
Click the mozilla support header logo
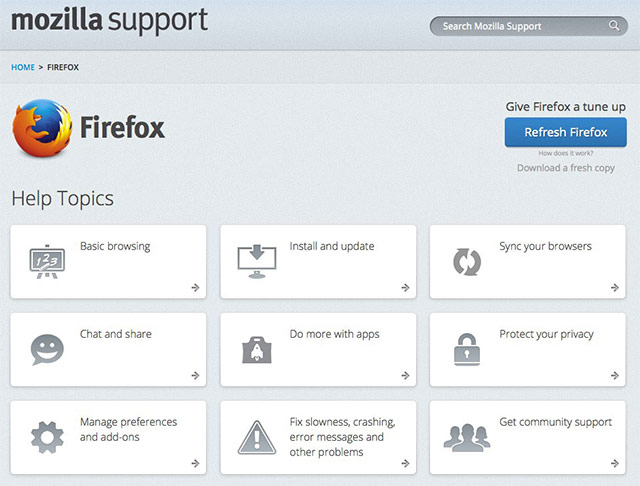[110, 20]
